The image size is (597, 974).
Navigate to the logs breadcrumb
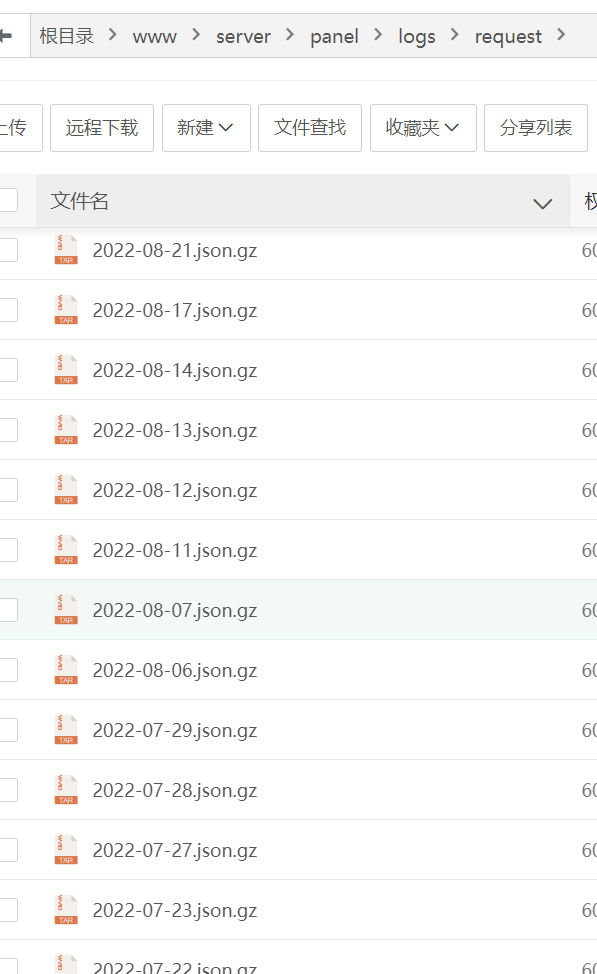417,37
